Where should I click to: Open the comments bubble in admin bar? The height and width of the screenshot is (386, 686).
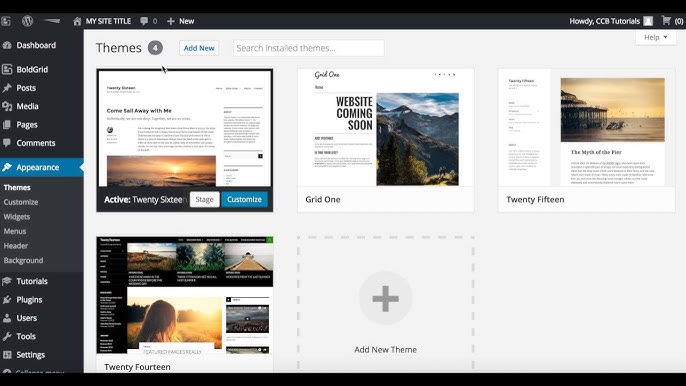point(144,21)
